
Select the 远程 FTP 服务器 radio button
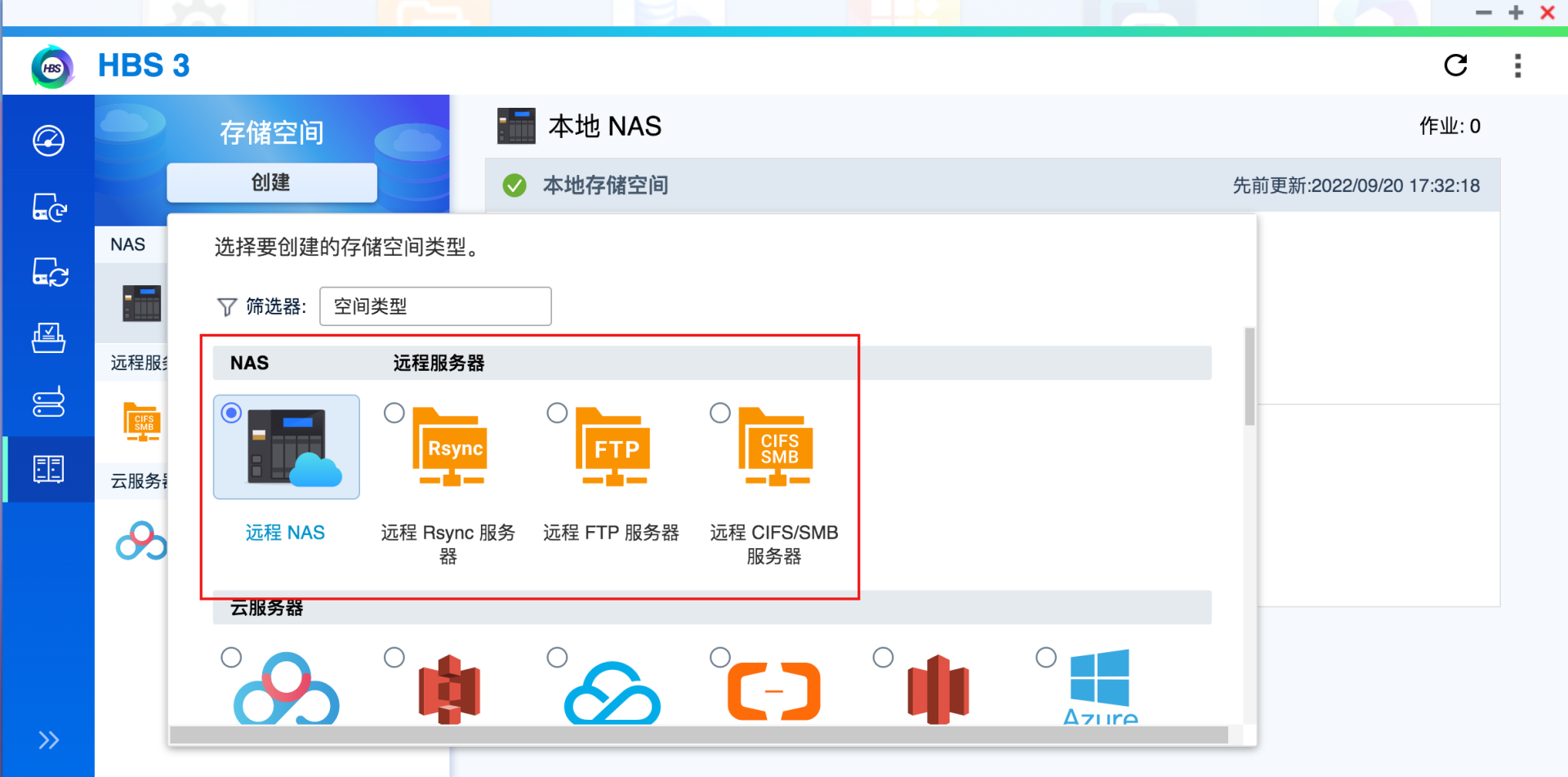click(x=557, y=413)
